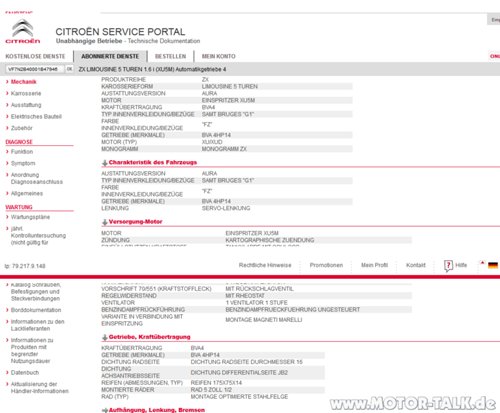Open the Hilfe question mark icon

448,266
